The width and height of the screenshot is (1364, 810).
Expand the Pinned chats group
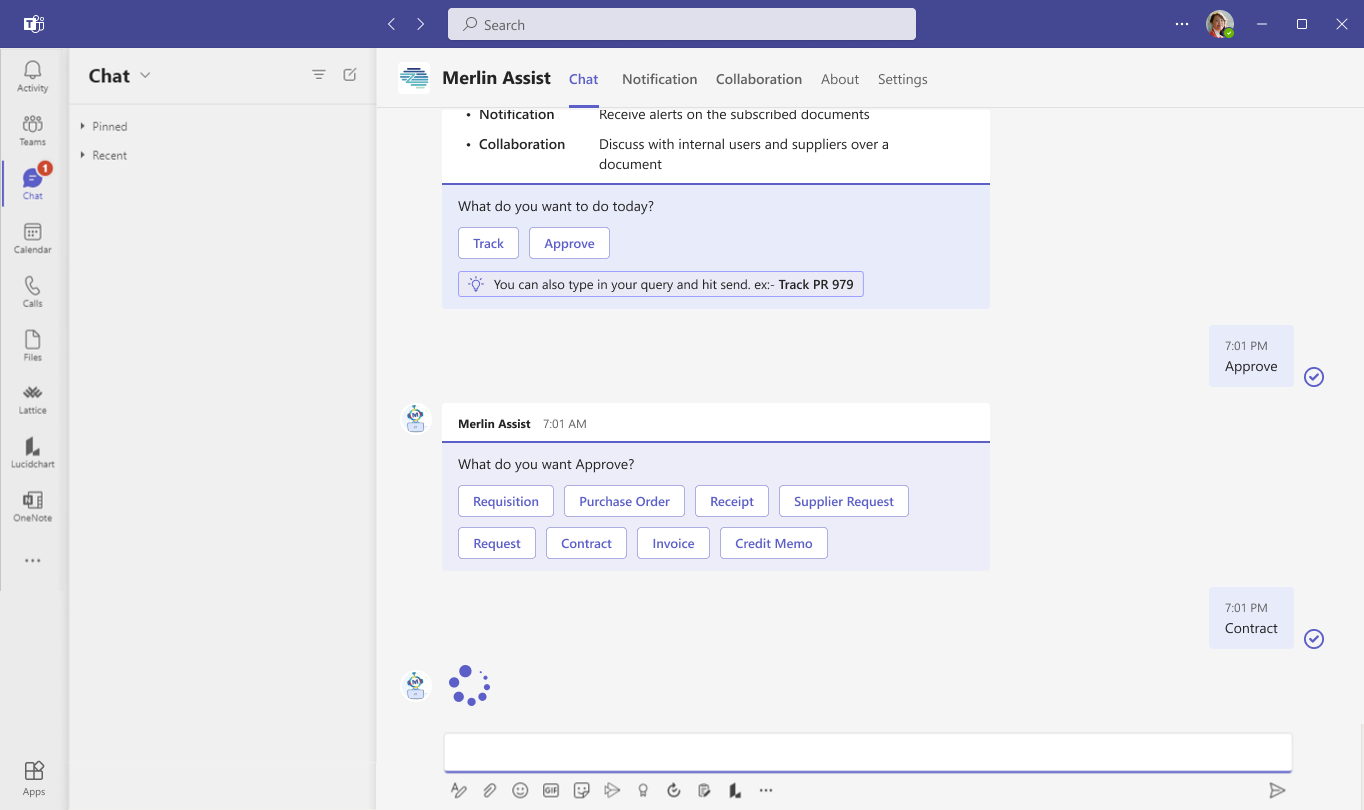(103, 126)
